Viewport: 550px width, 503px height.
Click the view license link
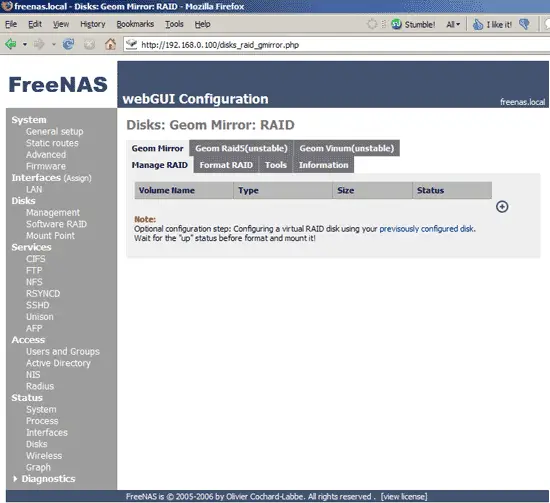point(404,497)
